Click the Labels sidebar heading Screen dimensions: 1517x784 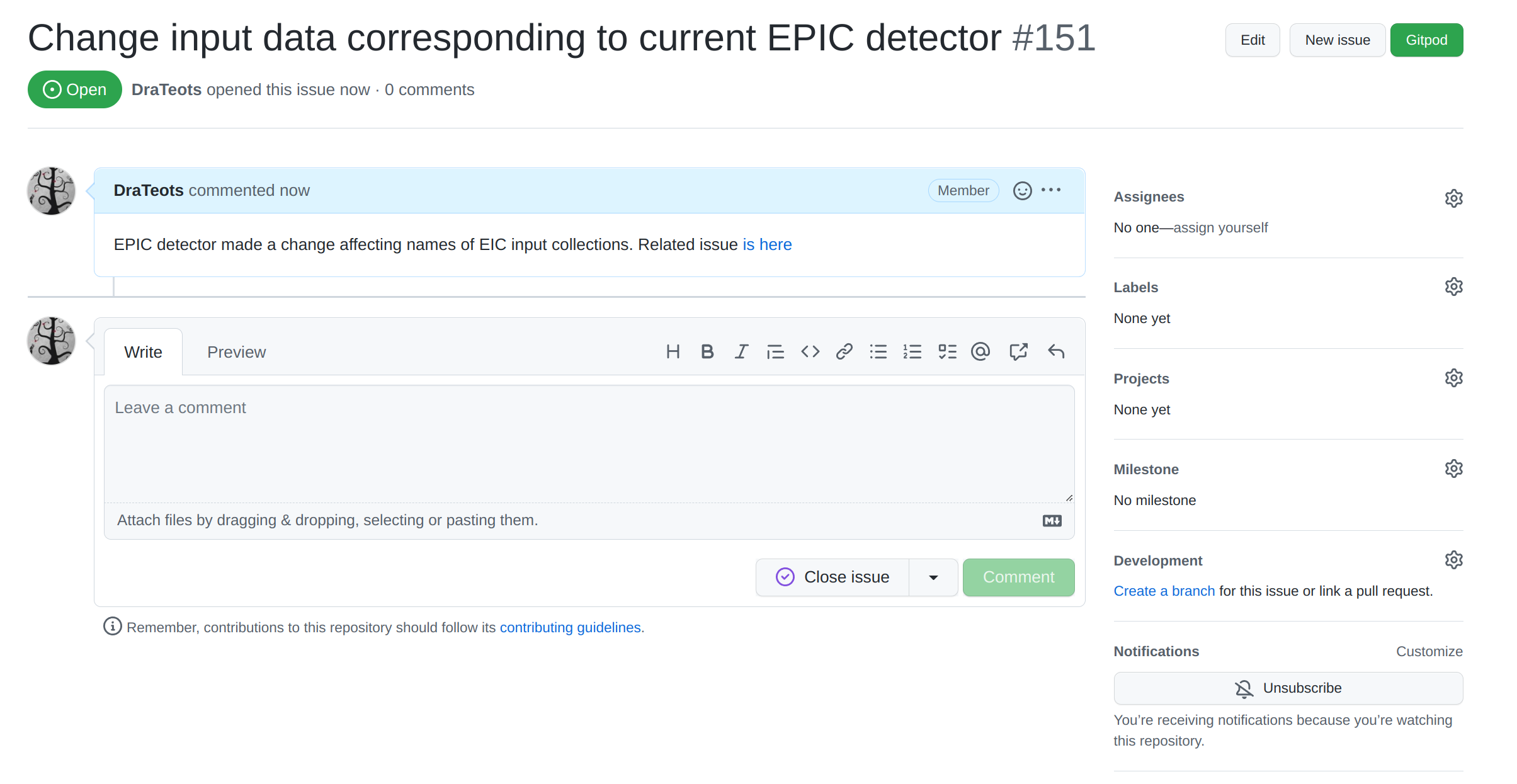pyautogui.click(x=1135, y=287)
